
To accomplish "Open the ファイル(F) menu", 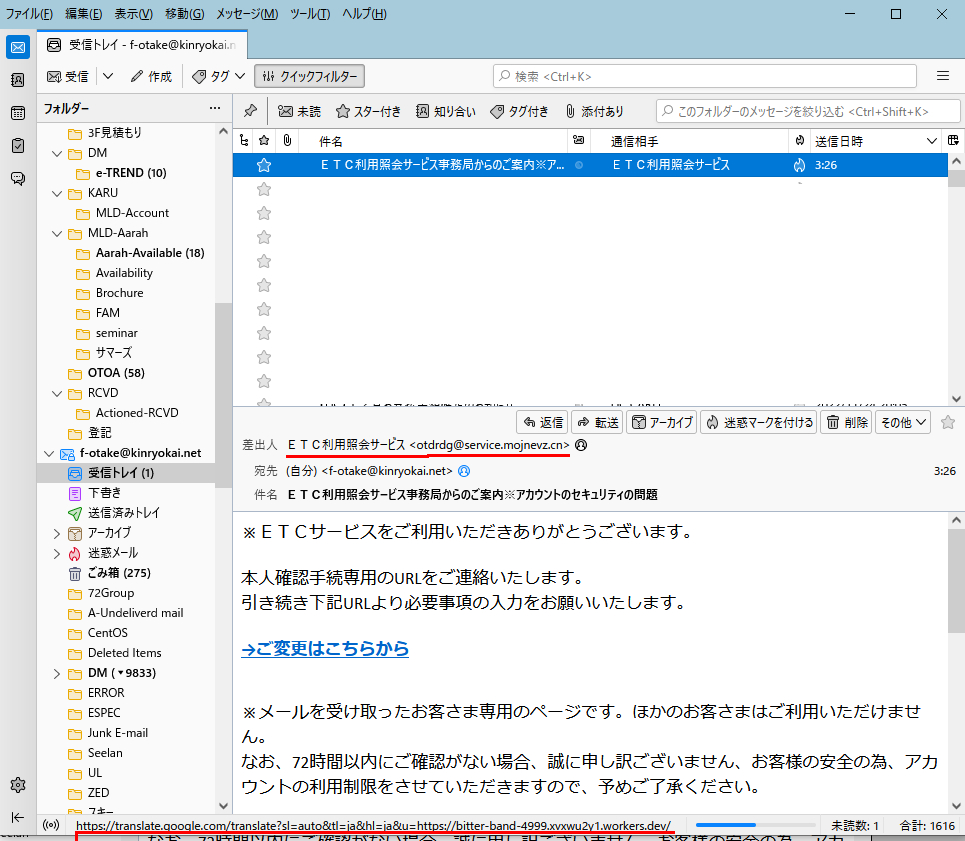I will point(29,14).
